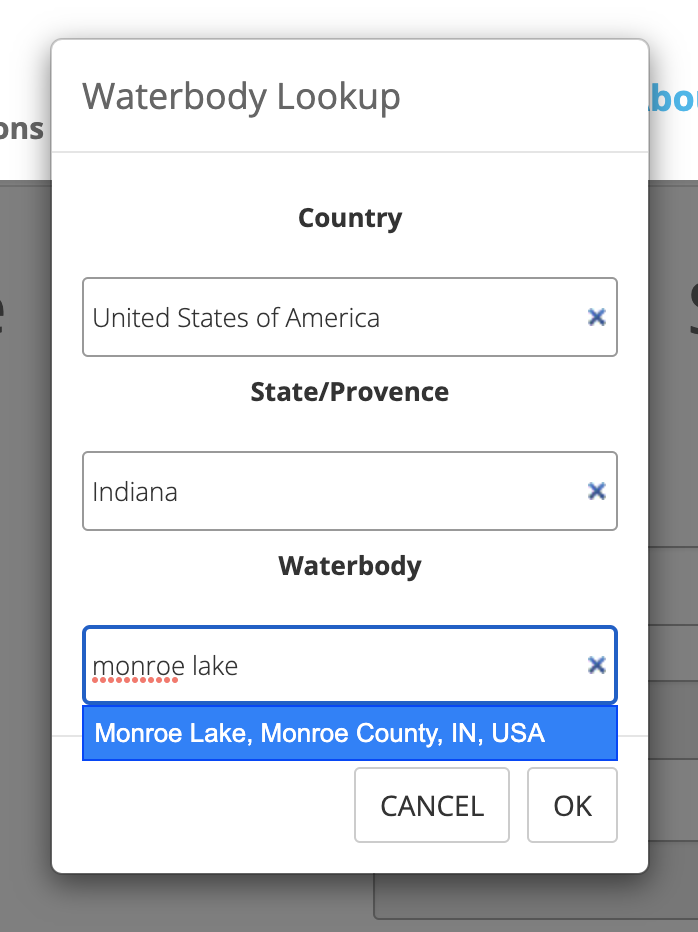Click the Waterbody Lookup dialog title
Viewport: 698px width, 932px height.
pyautogui.click(x=241, y=97)
